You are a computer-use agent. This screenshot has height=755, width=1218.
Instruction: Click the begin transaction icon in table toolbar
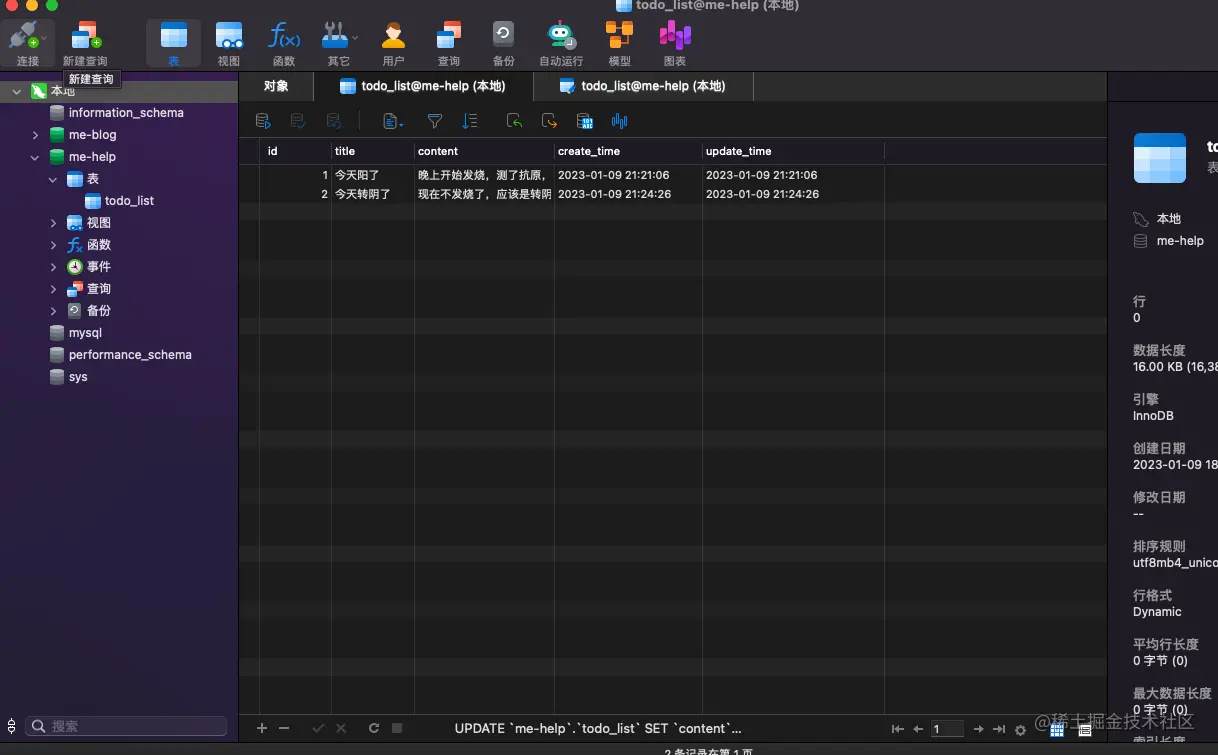click(263, 121)
